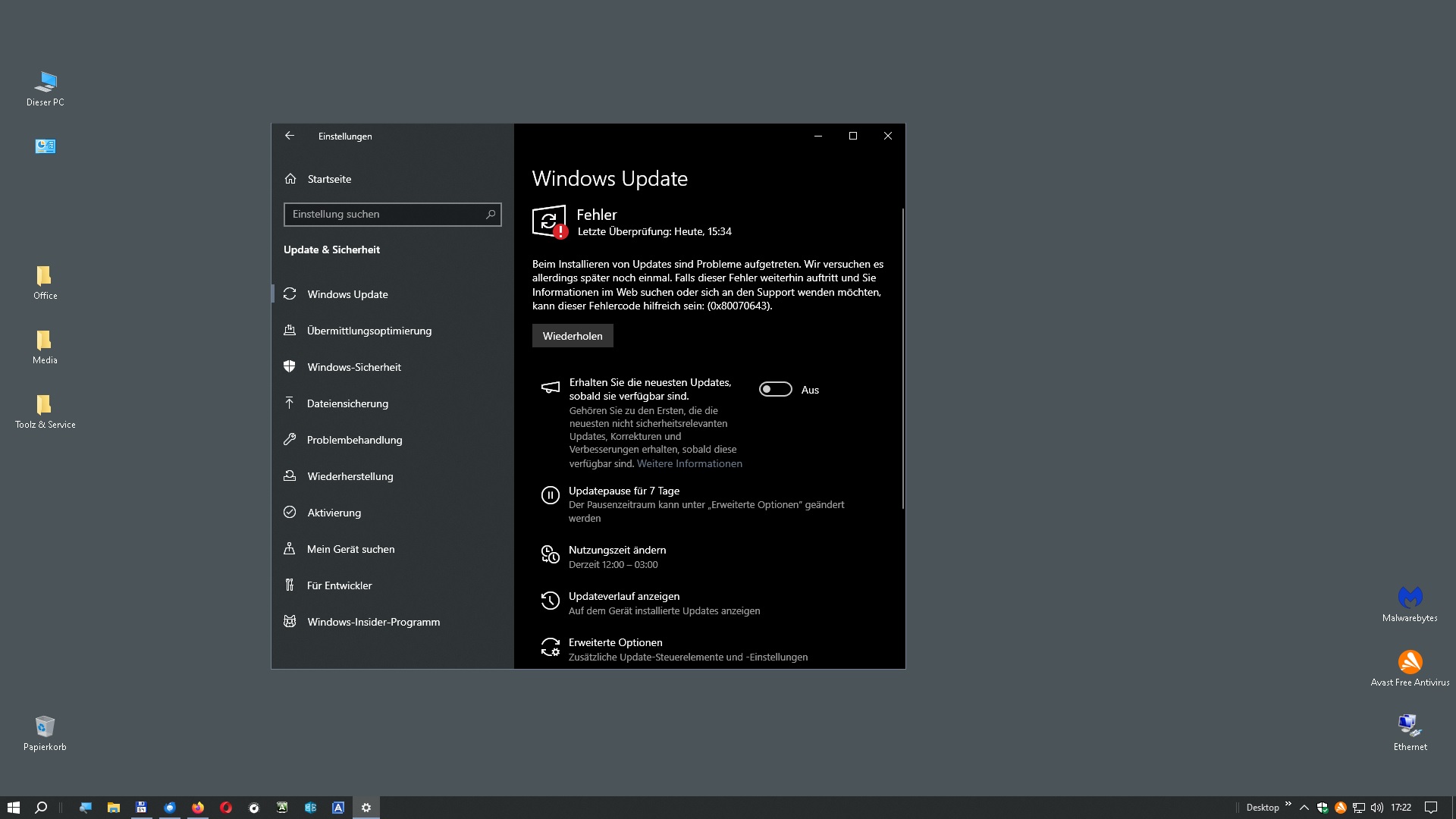Enable receiving updates as soon as available
1456x819 pixels.
[775, 389]
